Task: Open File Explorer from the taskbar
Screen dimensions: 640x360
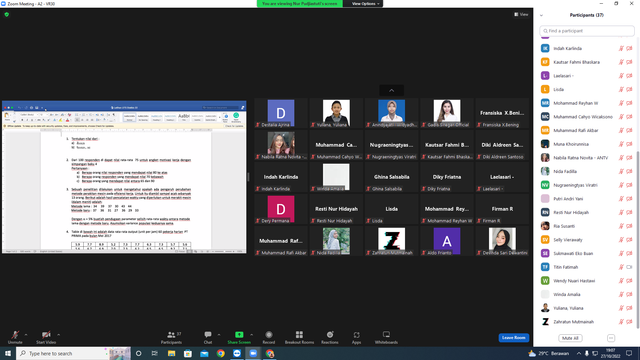Action: (x=171, y=353)
